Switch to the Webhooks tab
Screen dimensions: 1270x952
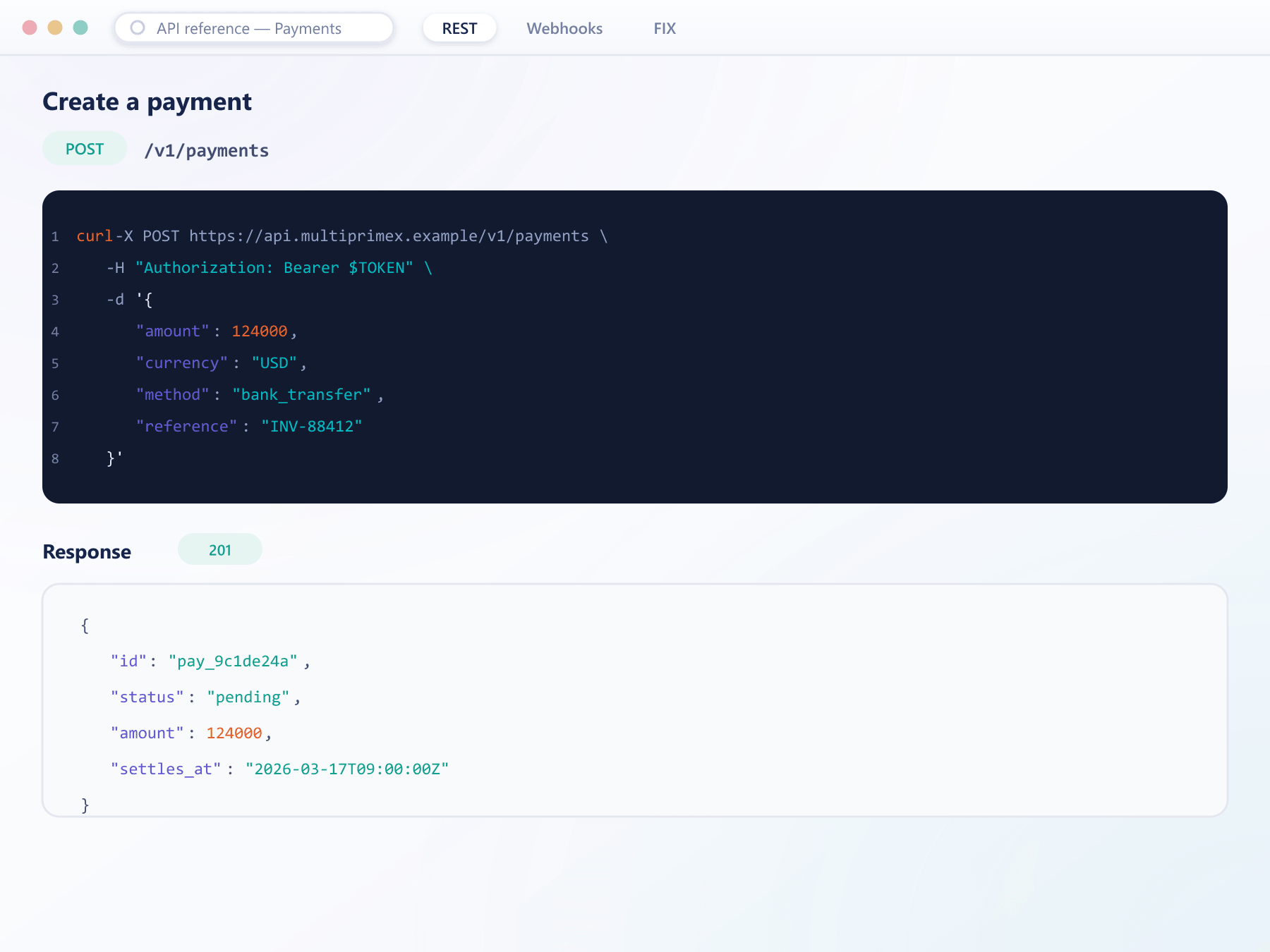pos(564,28)
